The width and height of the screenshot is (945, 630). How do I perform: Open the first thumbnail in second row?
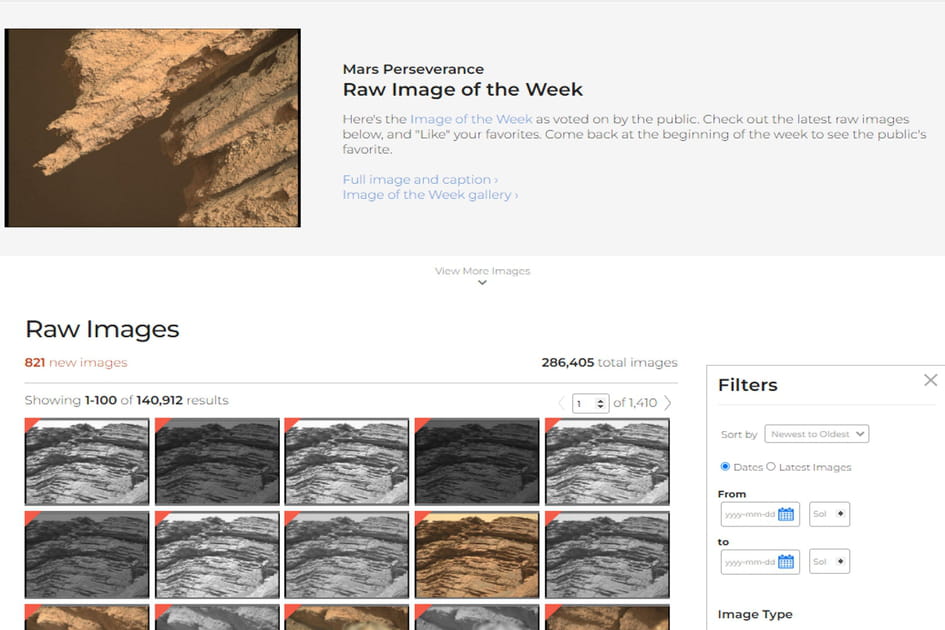(x=87, y=555)
